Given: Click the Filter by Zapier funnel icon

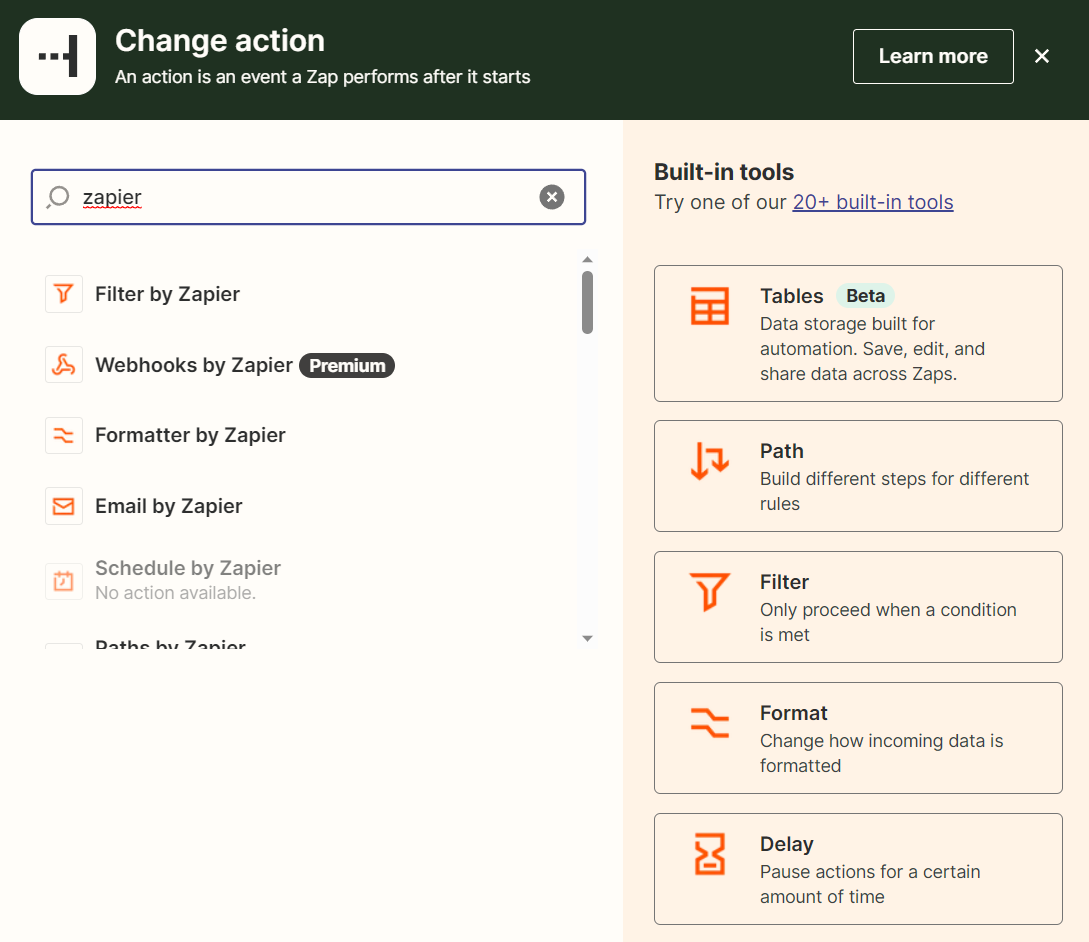Looking at the screenshot, I should 64,294.
